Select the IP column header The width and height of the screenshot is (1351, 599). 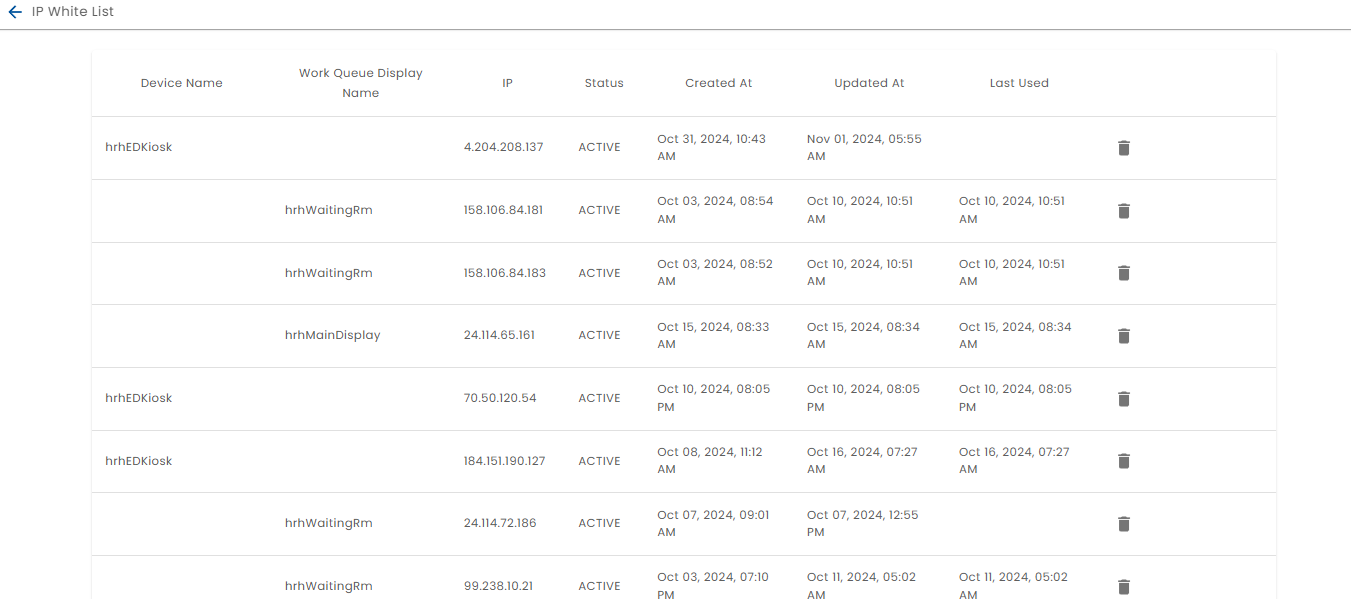tap(507, 83)
